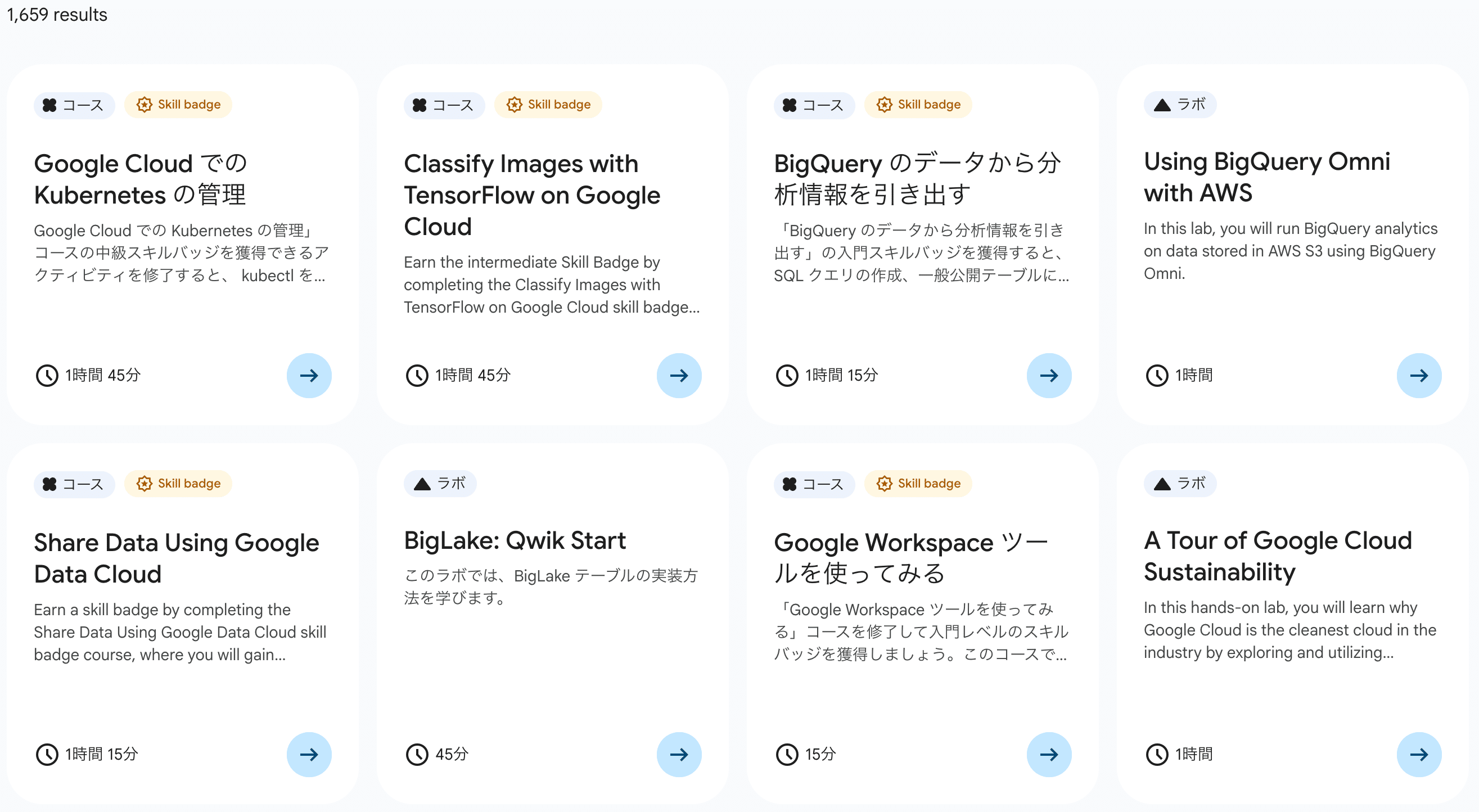1479x812 pixels.
Task: Open A Tour of Google Cloud Sustainability title
Action: coord(1278,556)
